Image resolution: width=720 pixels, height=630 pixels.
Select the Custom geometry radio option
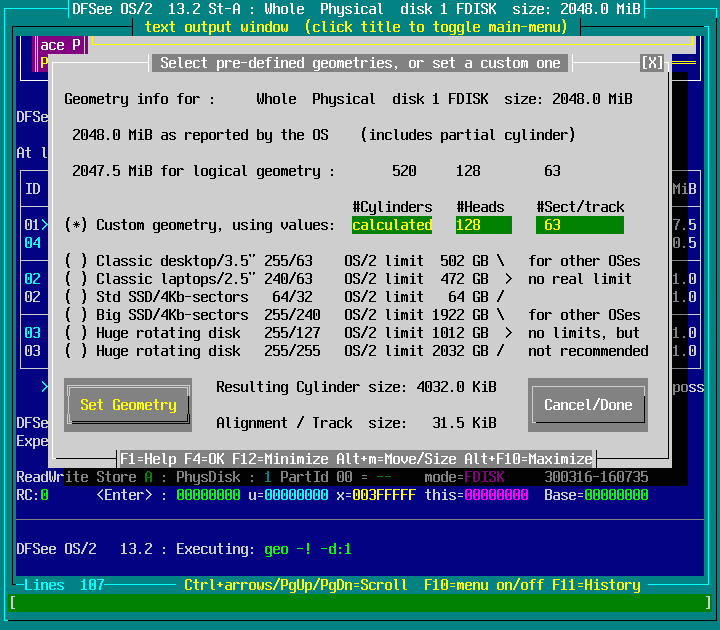tap(76, 225)
